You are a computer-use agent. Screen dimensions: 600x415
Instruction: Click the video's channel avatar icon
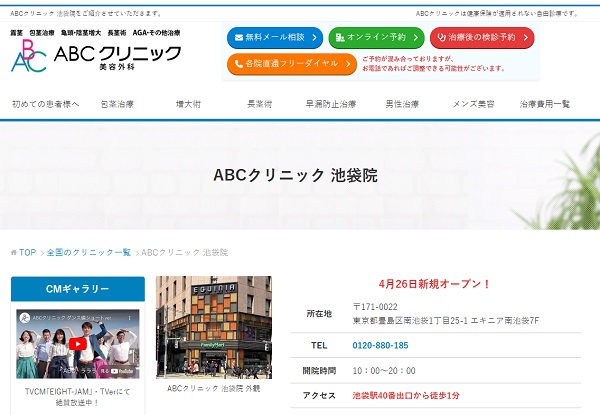25,320
